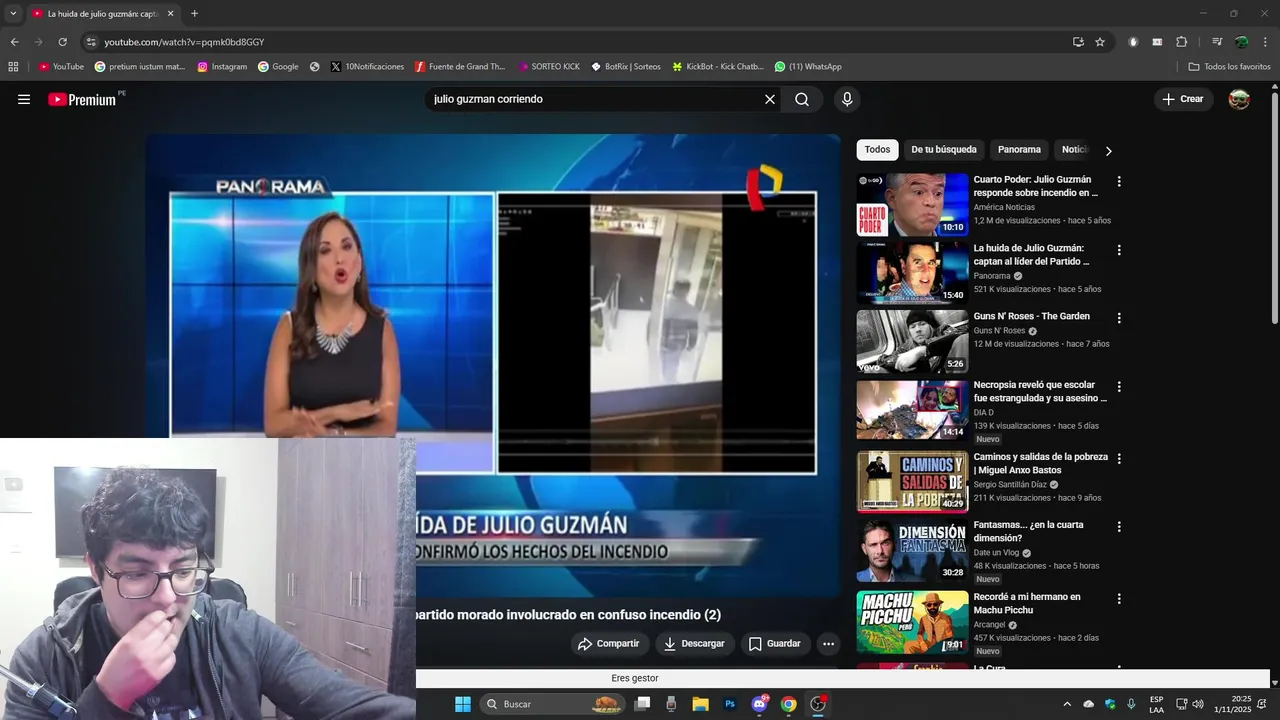Select the Panorama filter chip
Screen dimensions: 1280x720
click(x=1019, y=150)
